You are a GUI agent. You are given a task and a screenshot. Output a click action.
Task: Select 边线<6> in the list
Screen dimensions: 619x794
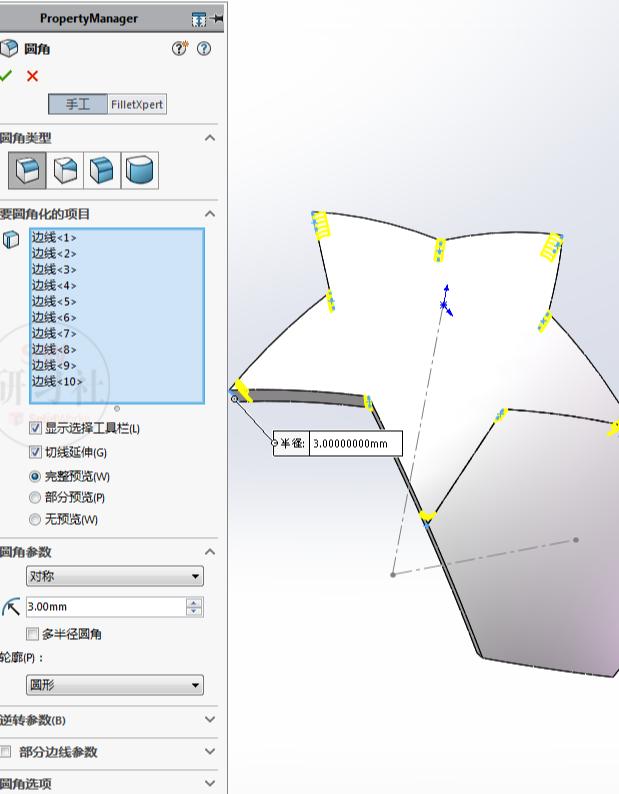54,317
